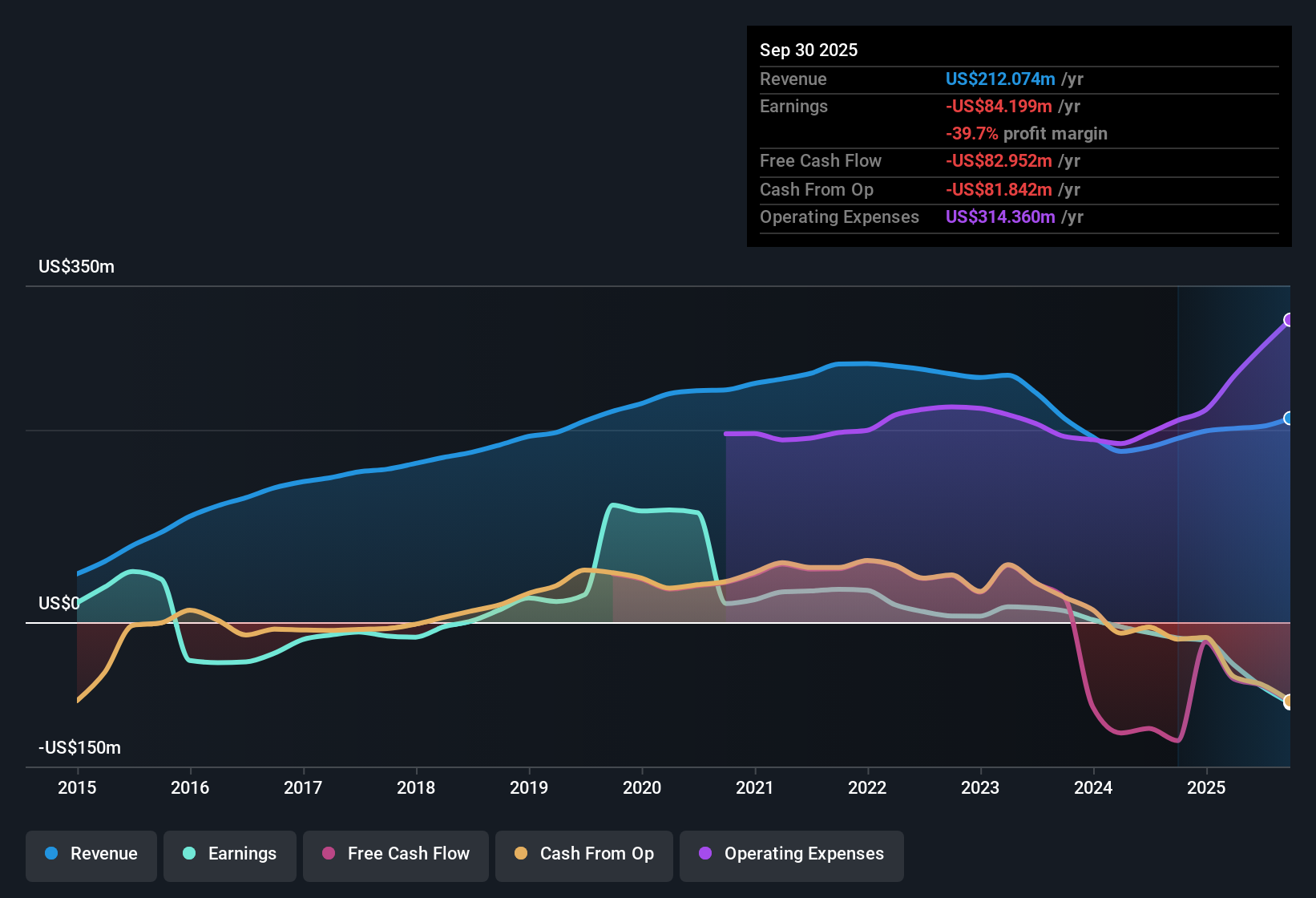
Task: Click the Operating Expenses endpoint marker
Action: 1289,321
